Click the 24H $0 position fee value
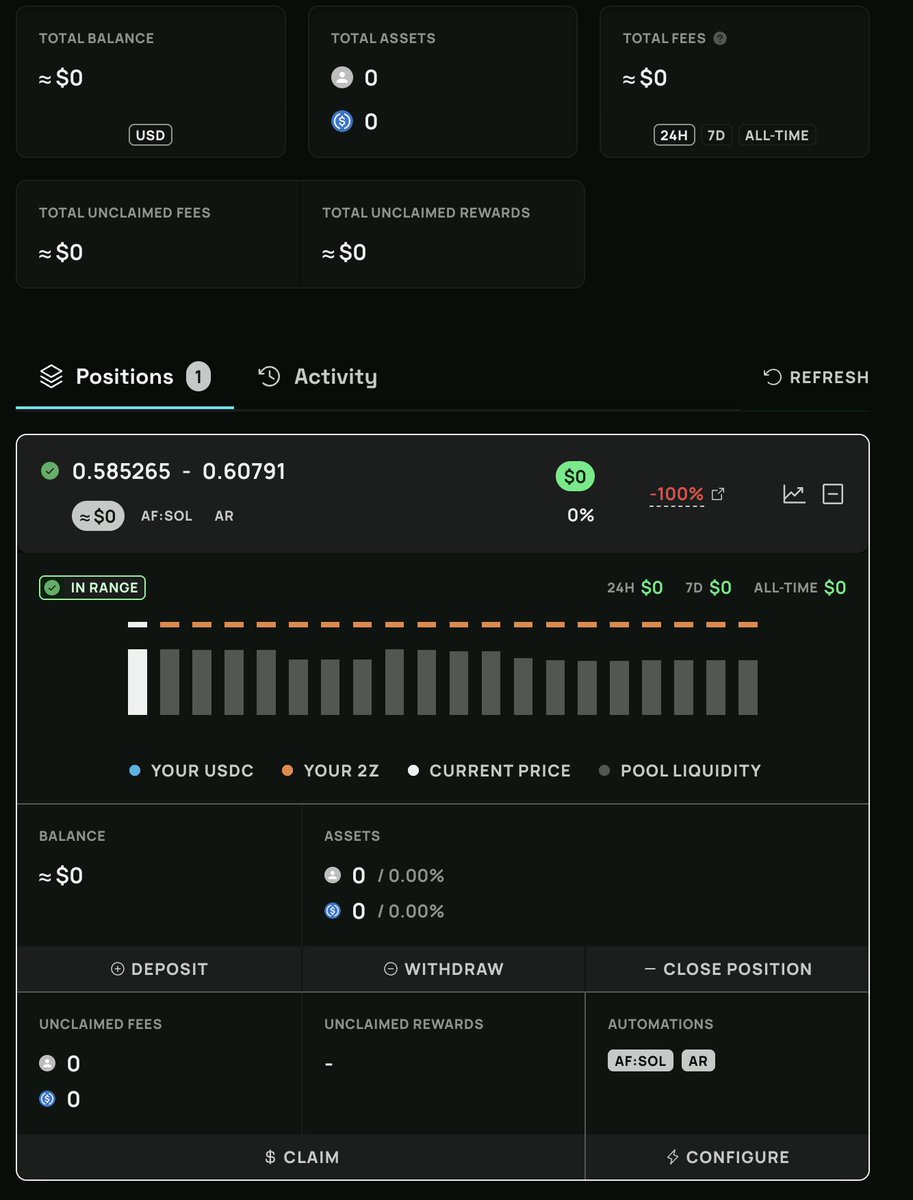Image resolution: width=913 pixels, height=1200 pixels. pyautogui.click(x=652, y=587)
